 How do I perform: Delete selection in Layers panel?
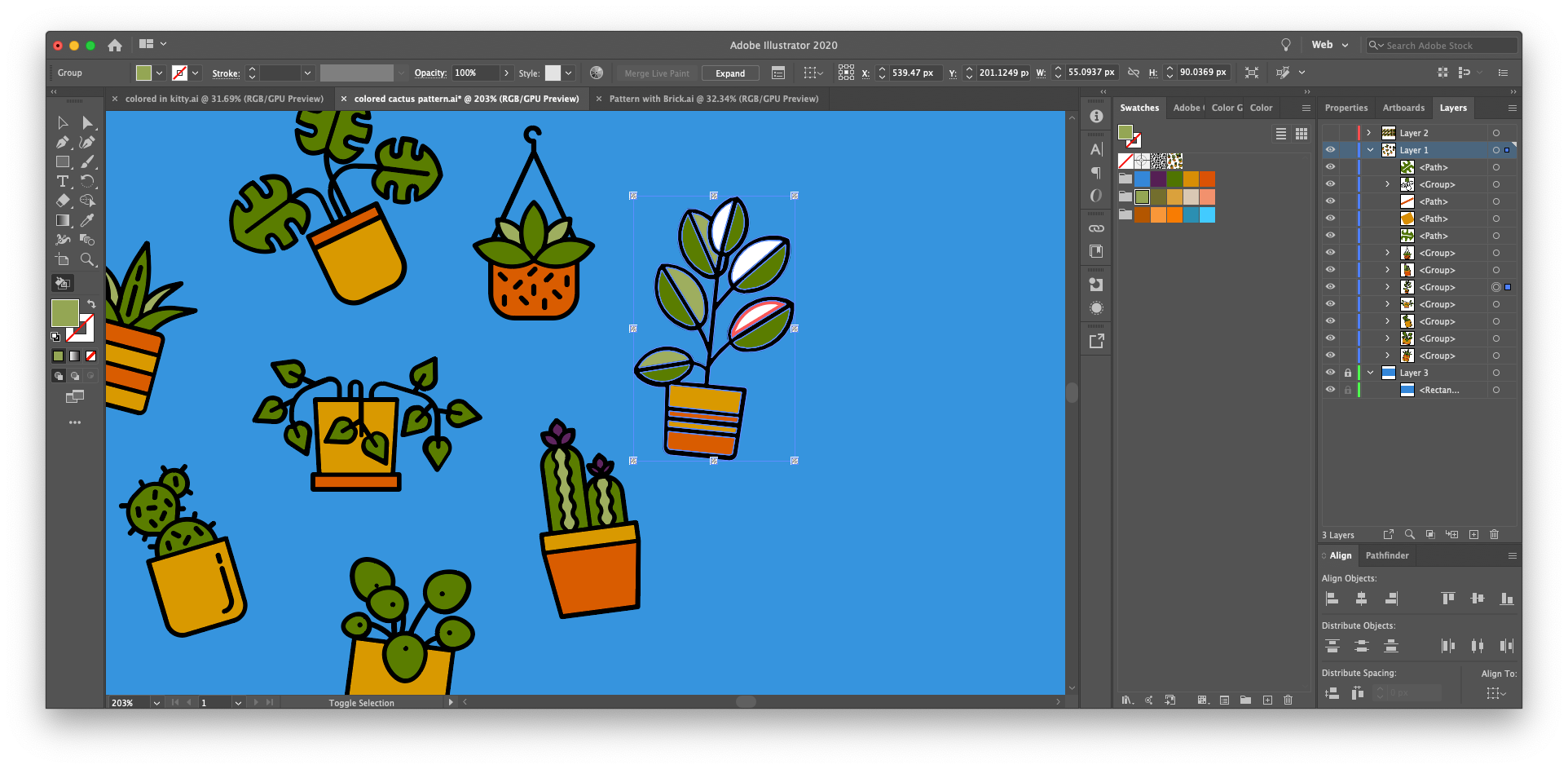click(1495, 535)
